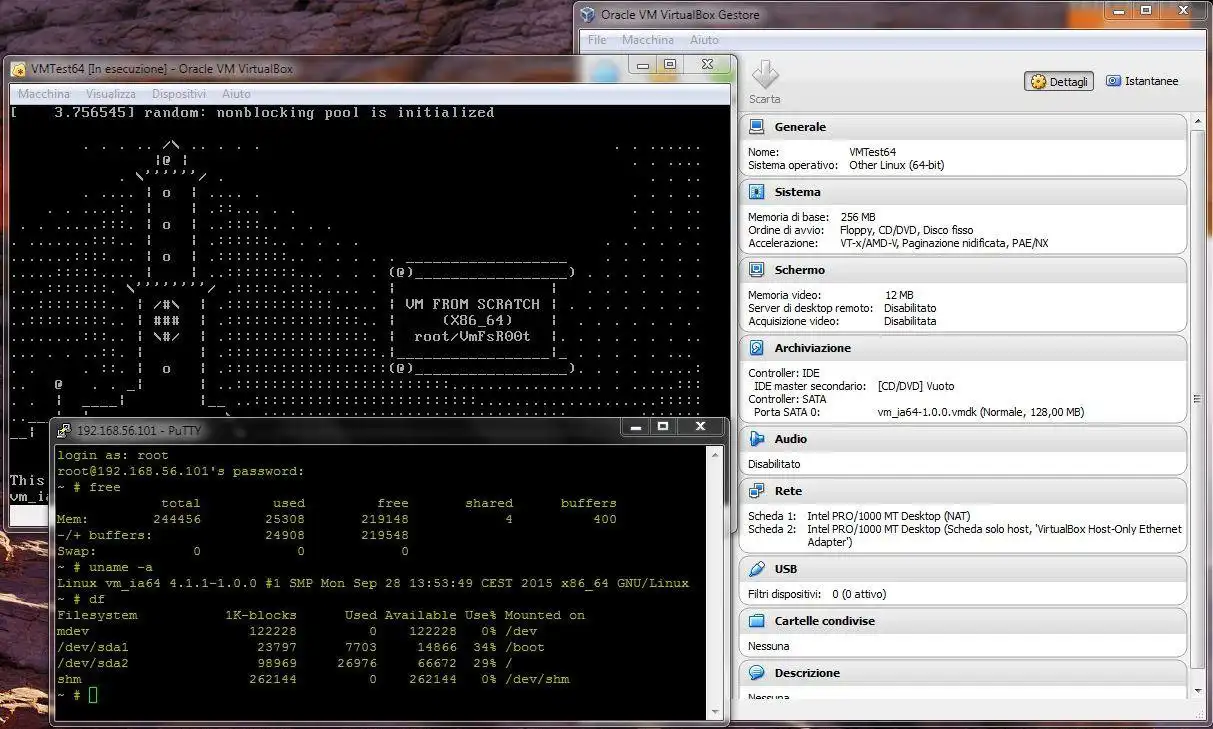Image resolution: width=1213 pixels, height=729 pixels.
Task: Click the details pane vertical scrollbar in Gestore
Action: pos(1198,400)
